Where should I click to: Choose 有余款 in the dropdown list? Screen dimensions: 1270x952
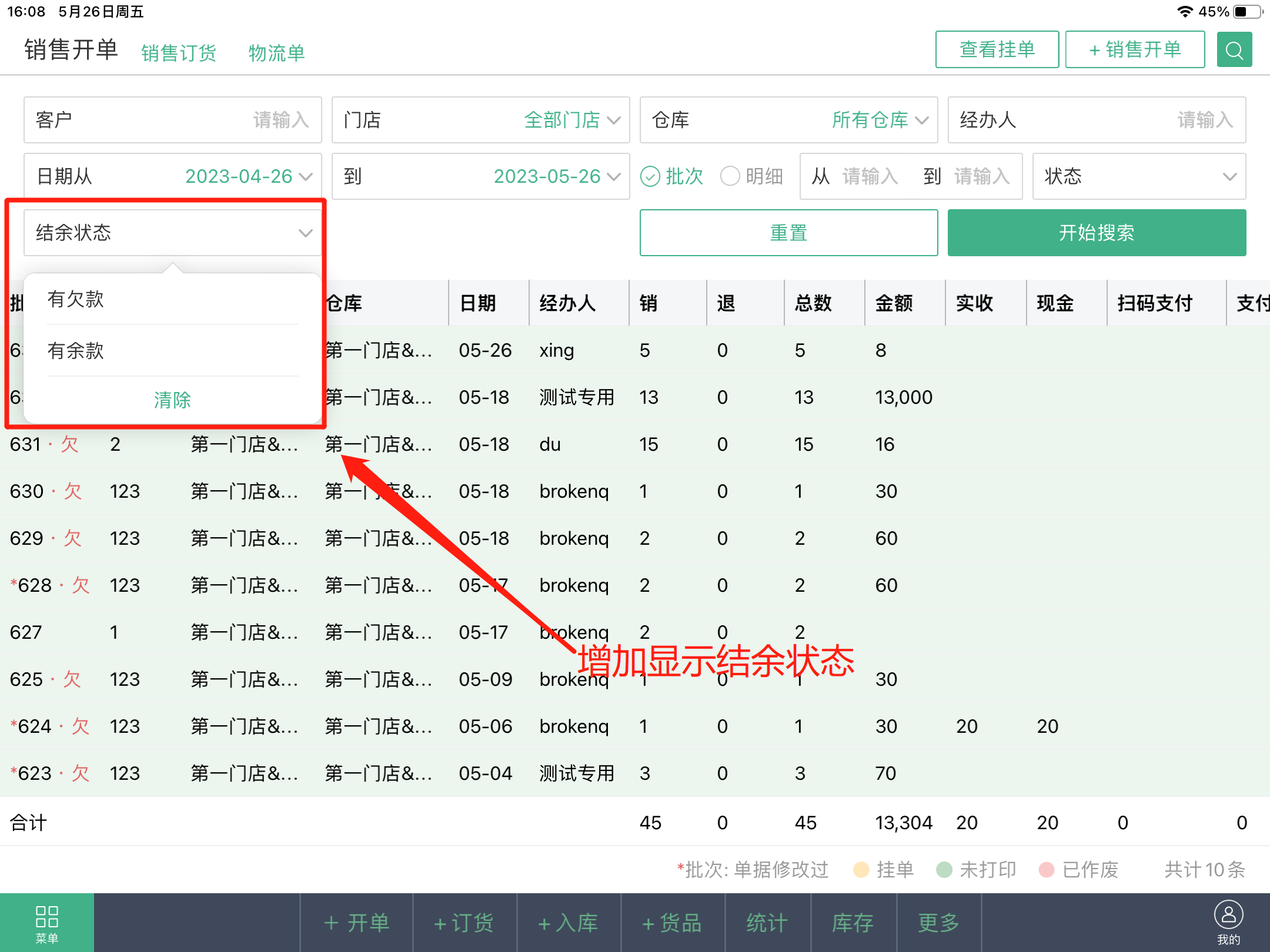pyautogui.click(x=173, y=351)
